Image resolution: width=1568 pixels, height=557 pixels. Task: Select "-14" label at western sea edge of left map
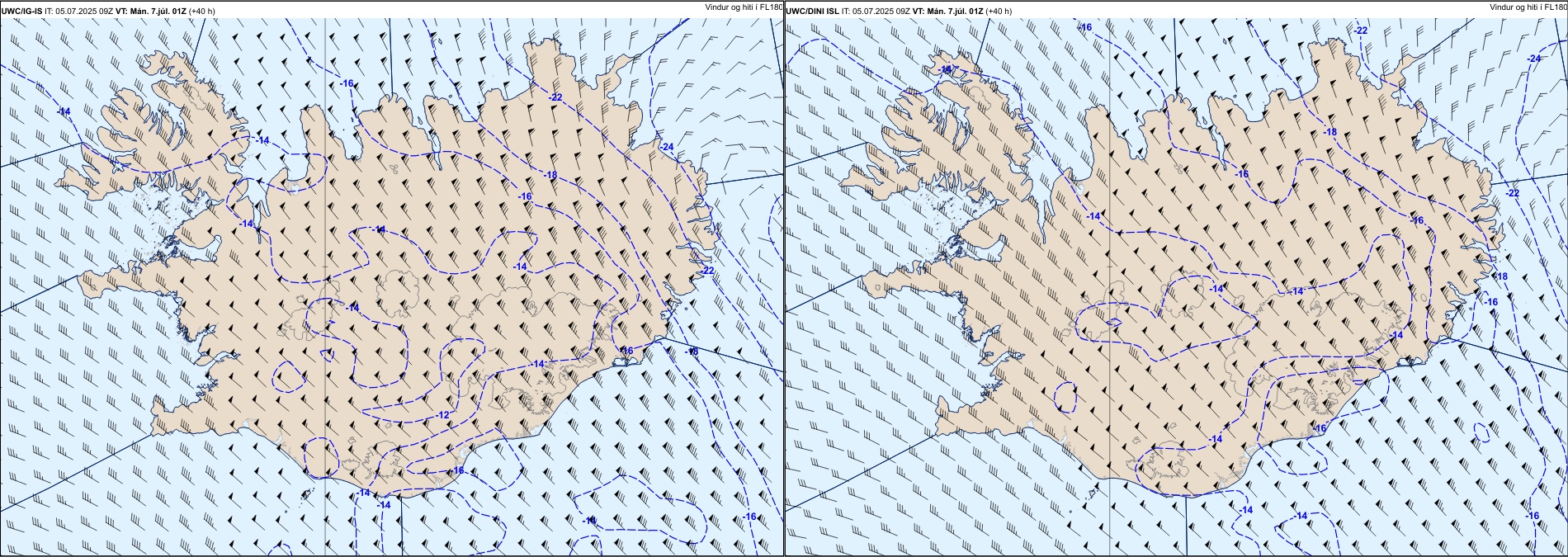point(64,111)
